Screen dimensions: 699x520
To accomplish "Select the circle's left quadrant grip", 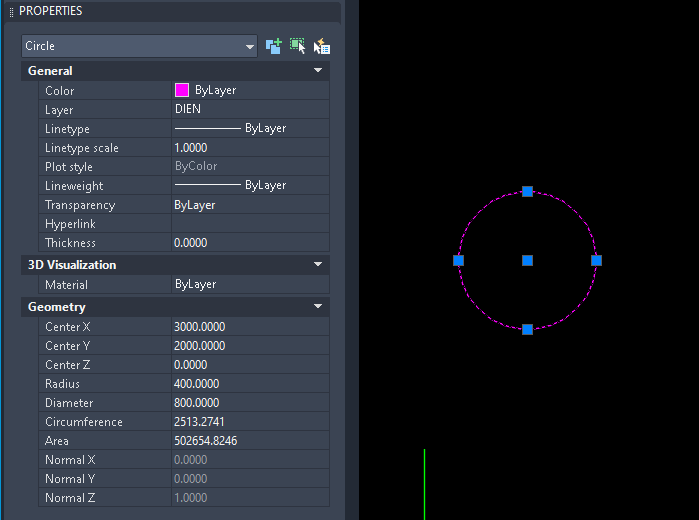I will [x=458, y=260].
